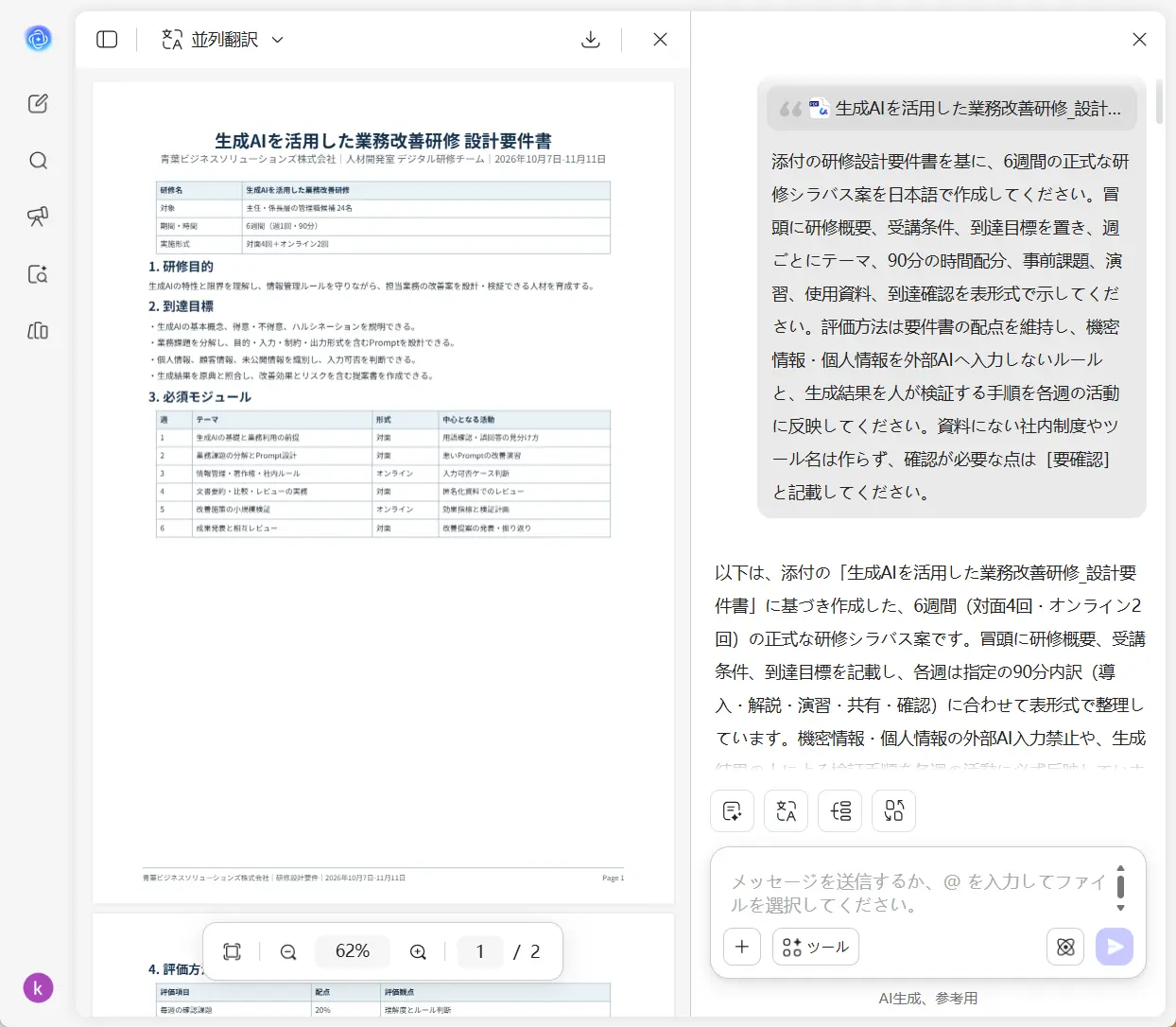Click the heading 3. 必須モジュール
Viewport: 1176px width, 1027px height.
tap(199, 397)
